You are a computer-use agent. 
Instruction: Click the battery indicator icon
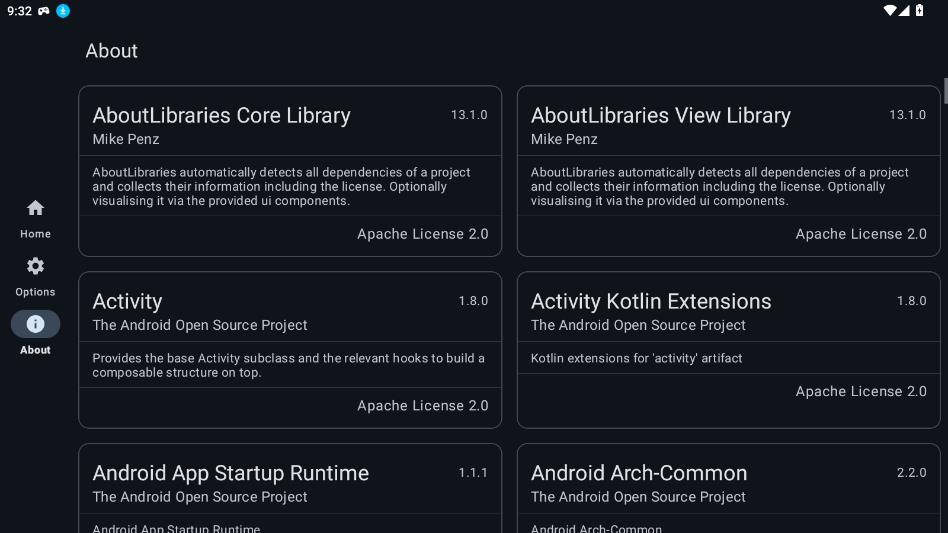(919, 11)
